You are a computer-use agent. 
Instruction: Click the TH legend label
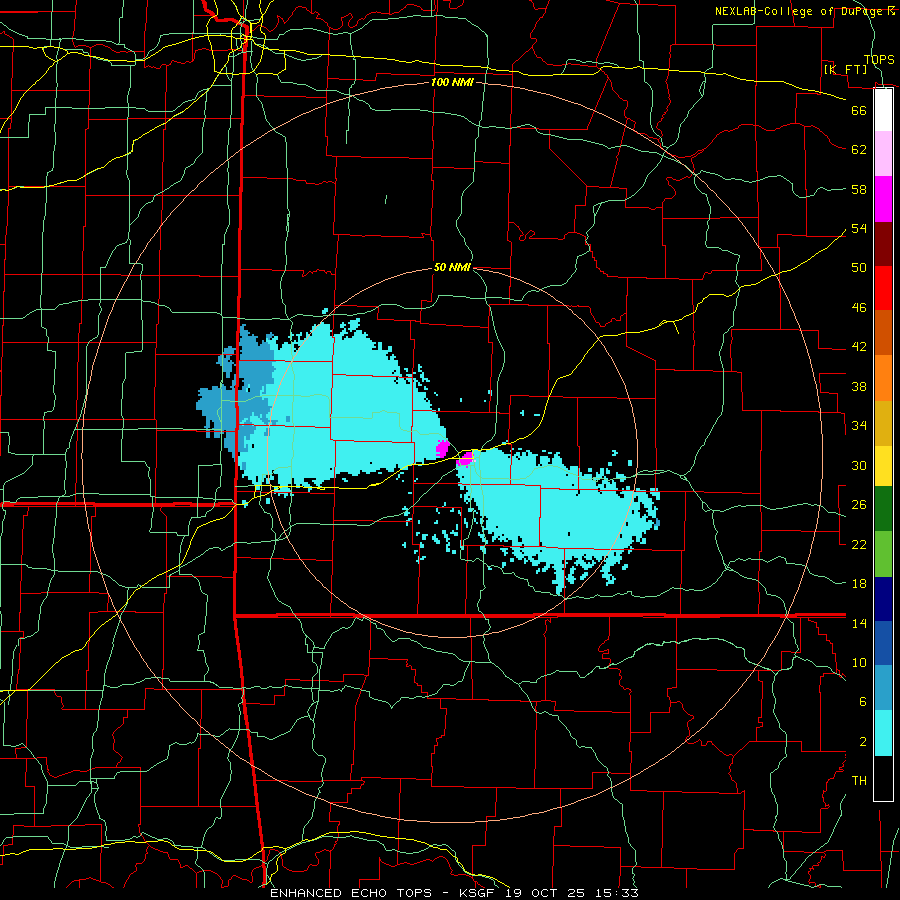[859, 781]
